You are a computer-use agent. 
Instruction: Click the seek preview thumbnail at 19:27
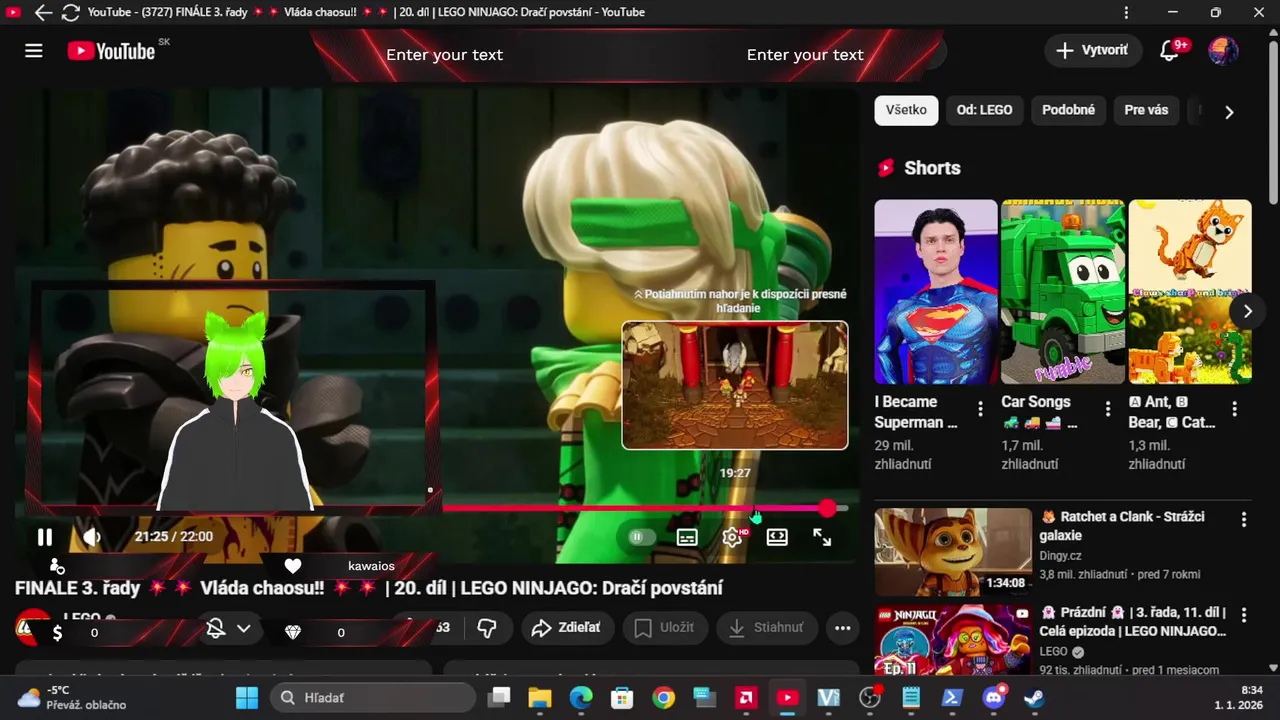tap(735, 385)
